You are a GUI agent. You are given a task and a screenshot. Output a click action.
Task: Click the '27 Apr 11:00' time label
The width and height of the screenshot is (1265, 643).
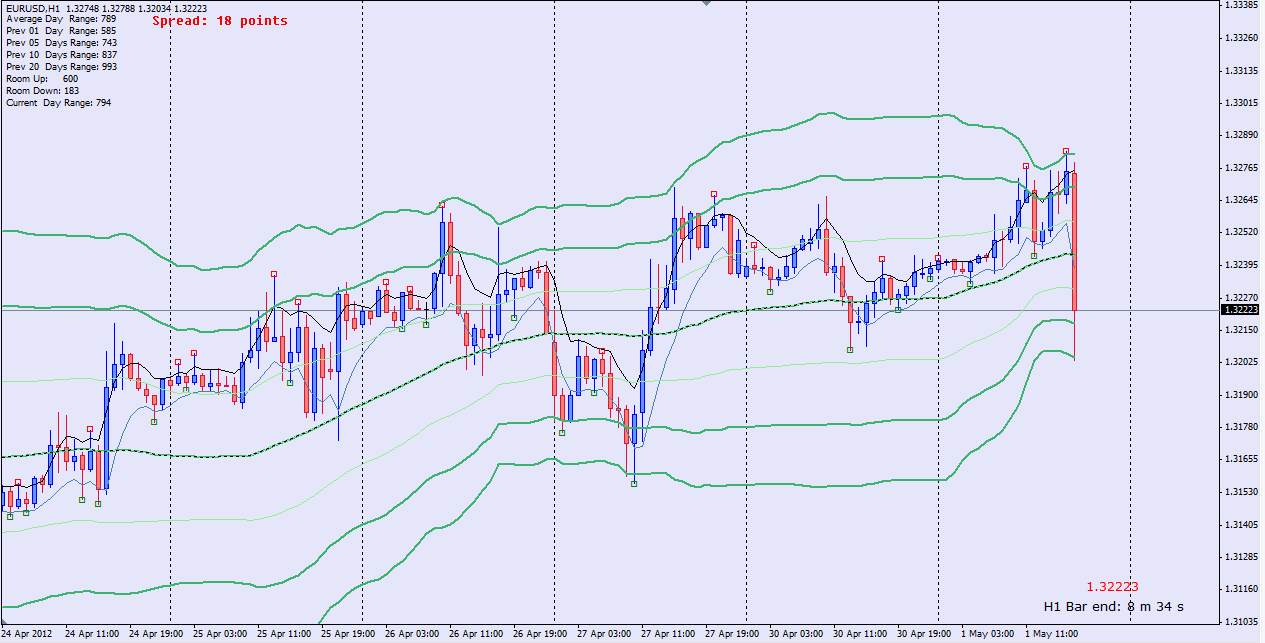point(668,634)
